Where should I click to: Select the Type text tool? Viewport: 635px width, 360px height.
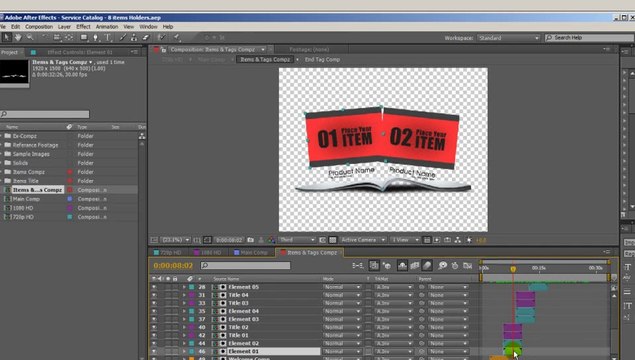108,37
